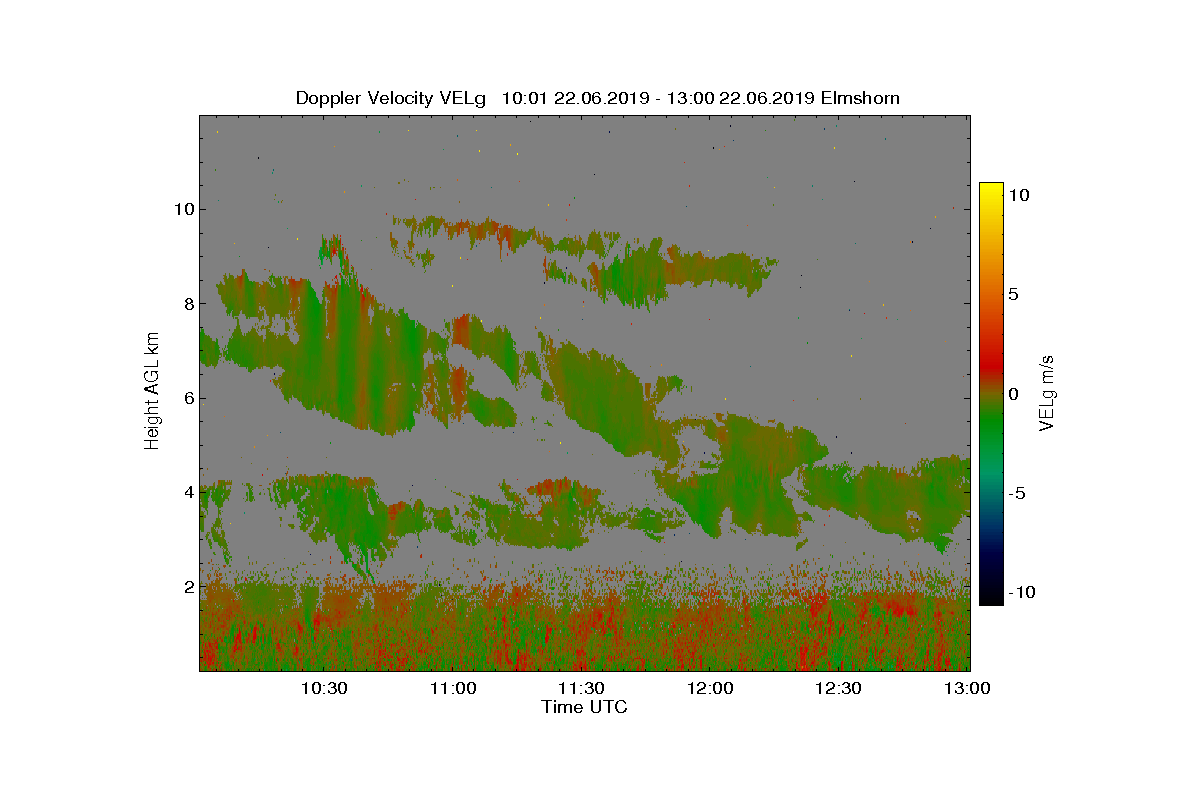Select the 10:30 time tick label

pos(324,688)
